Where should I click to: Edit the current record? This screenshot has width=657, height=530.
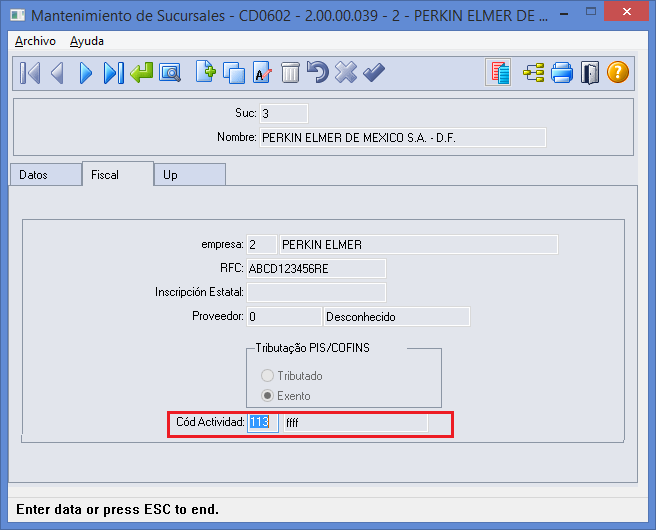coord(262,73)
